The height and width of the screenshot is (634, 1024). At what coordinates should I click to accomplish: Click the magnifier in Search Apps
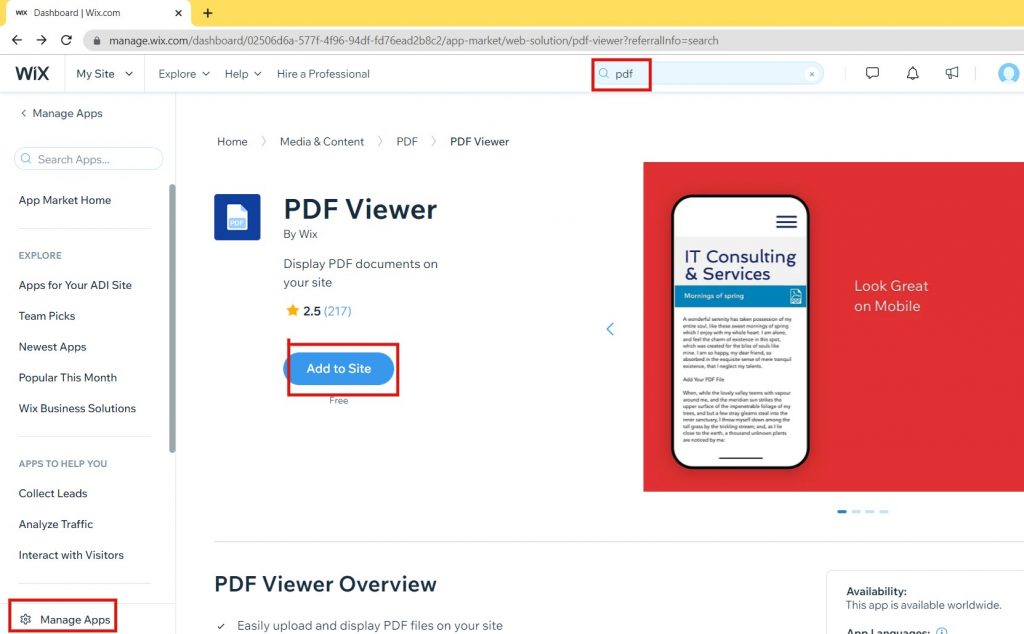tap(26, 159)
